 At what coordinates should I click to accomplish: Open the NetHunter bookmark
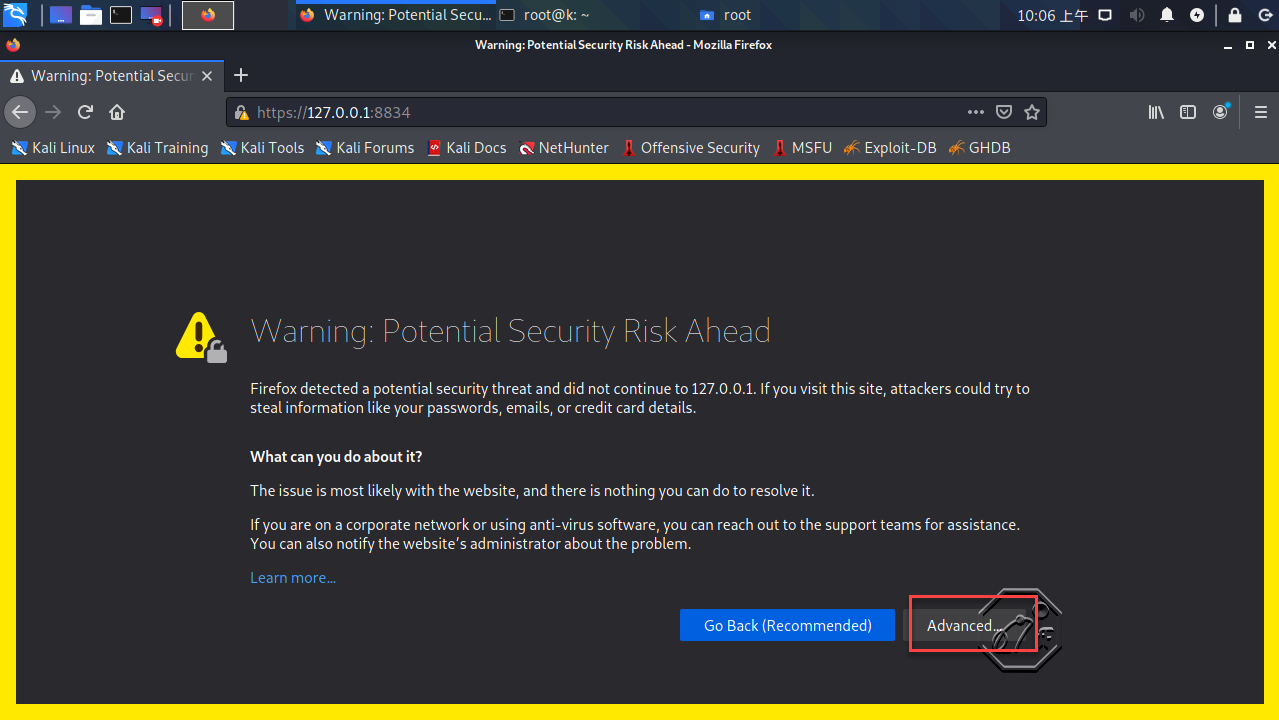[x=564, y=148]
